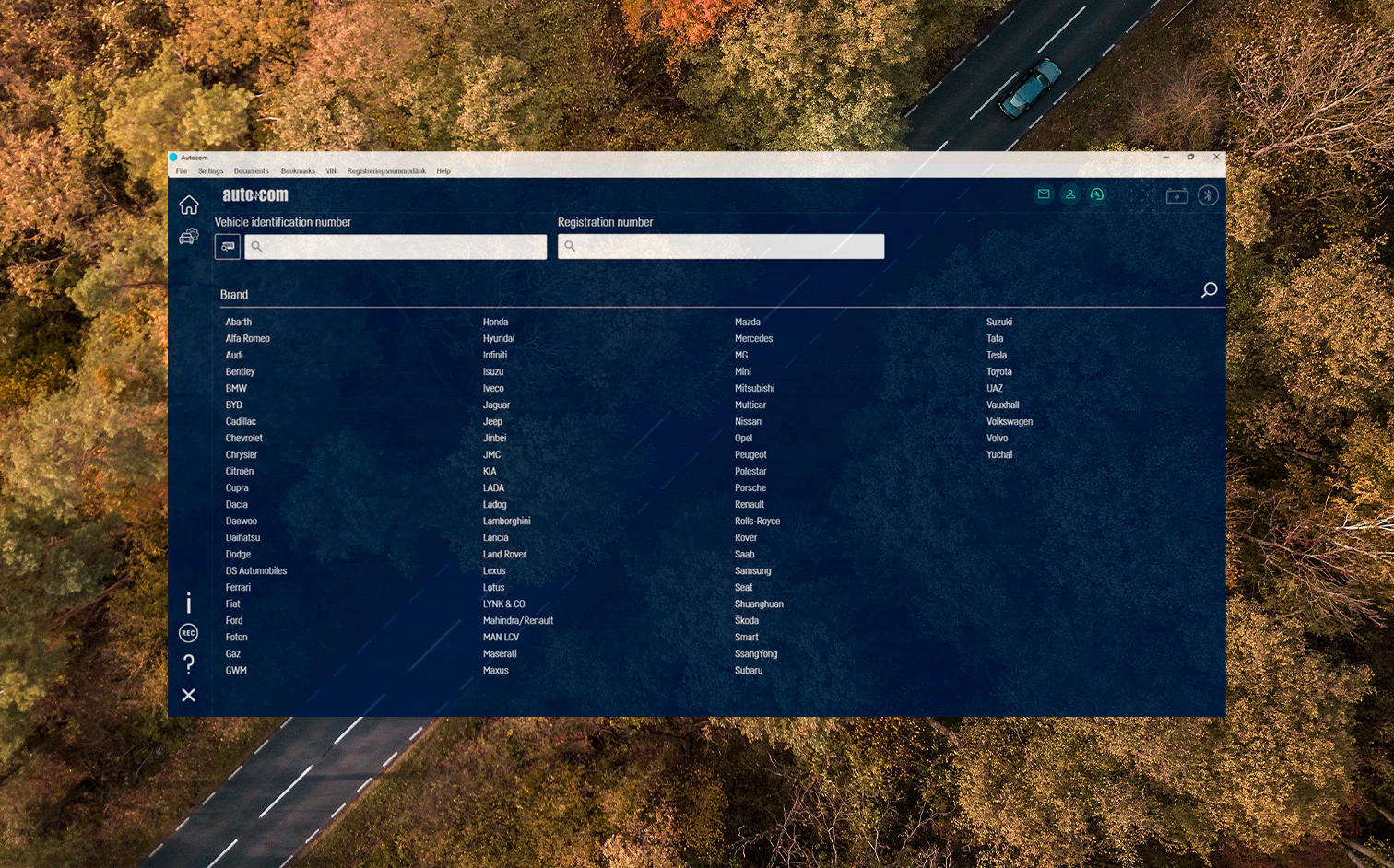Open the Registreringsnummerlänk menu

[386, 171]
